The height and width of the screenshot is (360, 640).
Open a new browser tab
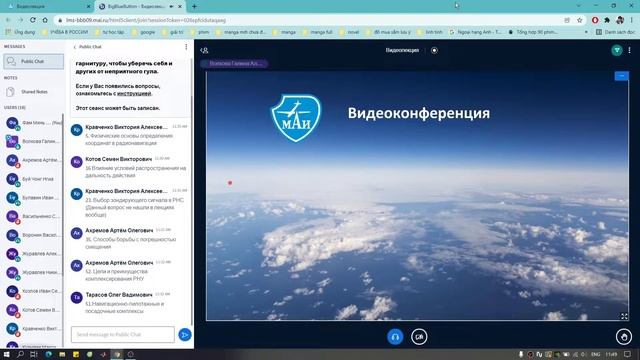194,7
